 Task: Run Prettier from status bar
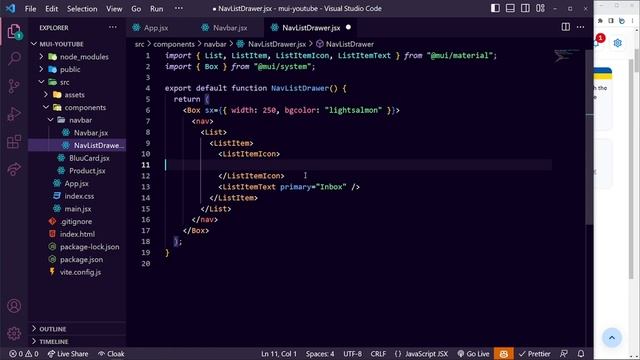click(535, 354)
